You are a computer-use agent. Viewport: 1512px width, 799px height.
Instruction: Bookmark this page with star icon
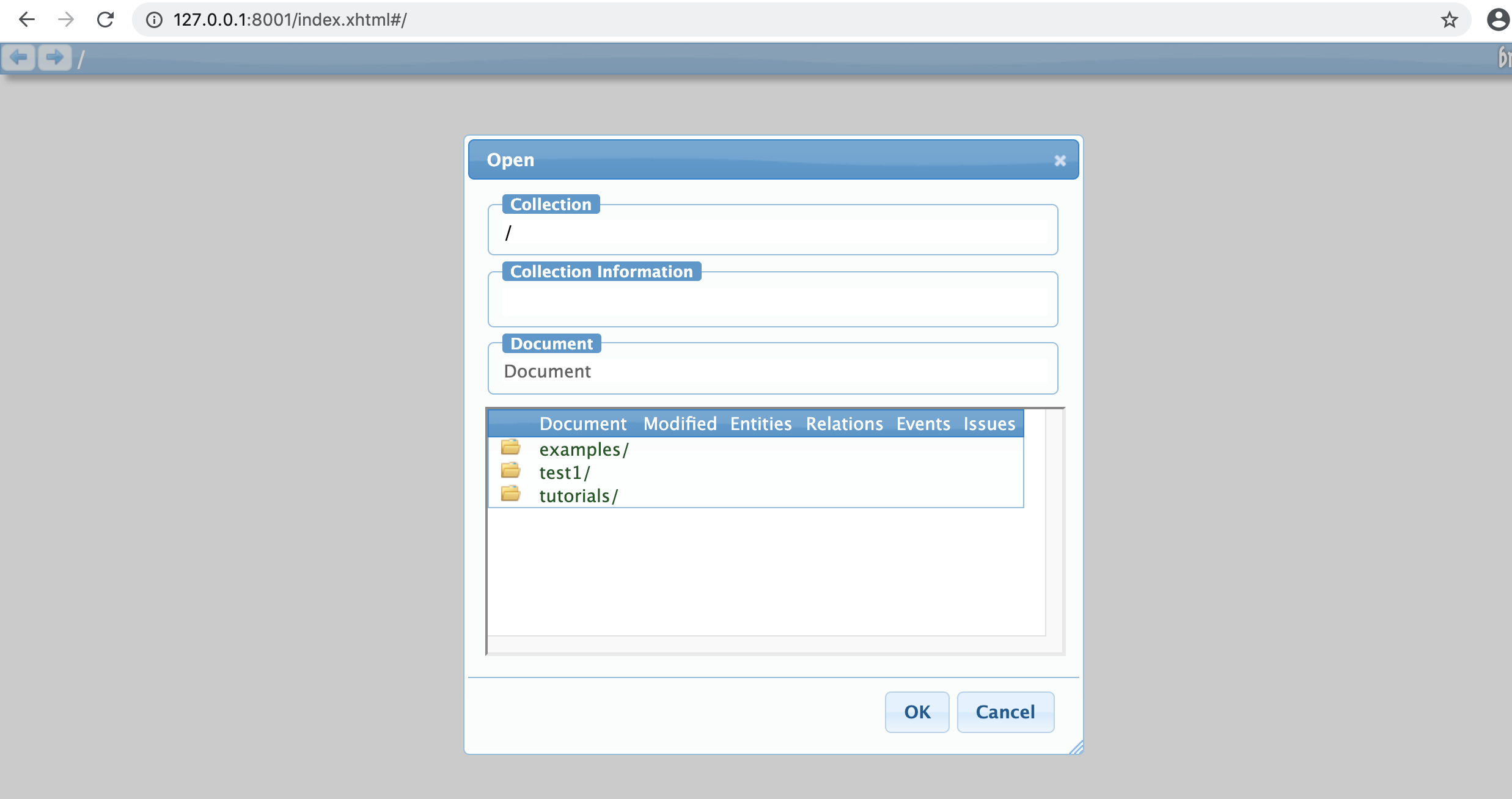pos(1449,20)
